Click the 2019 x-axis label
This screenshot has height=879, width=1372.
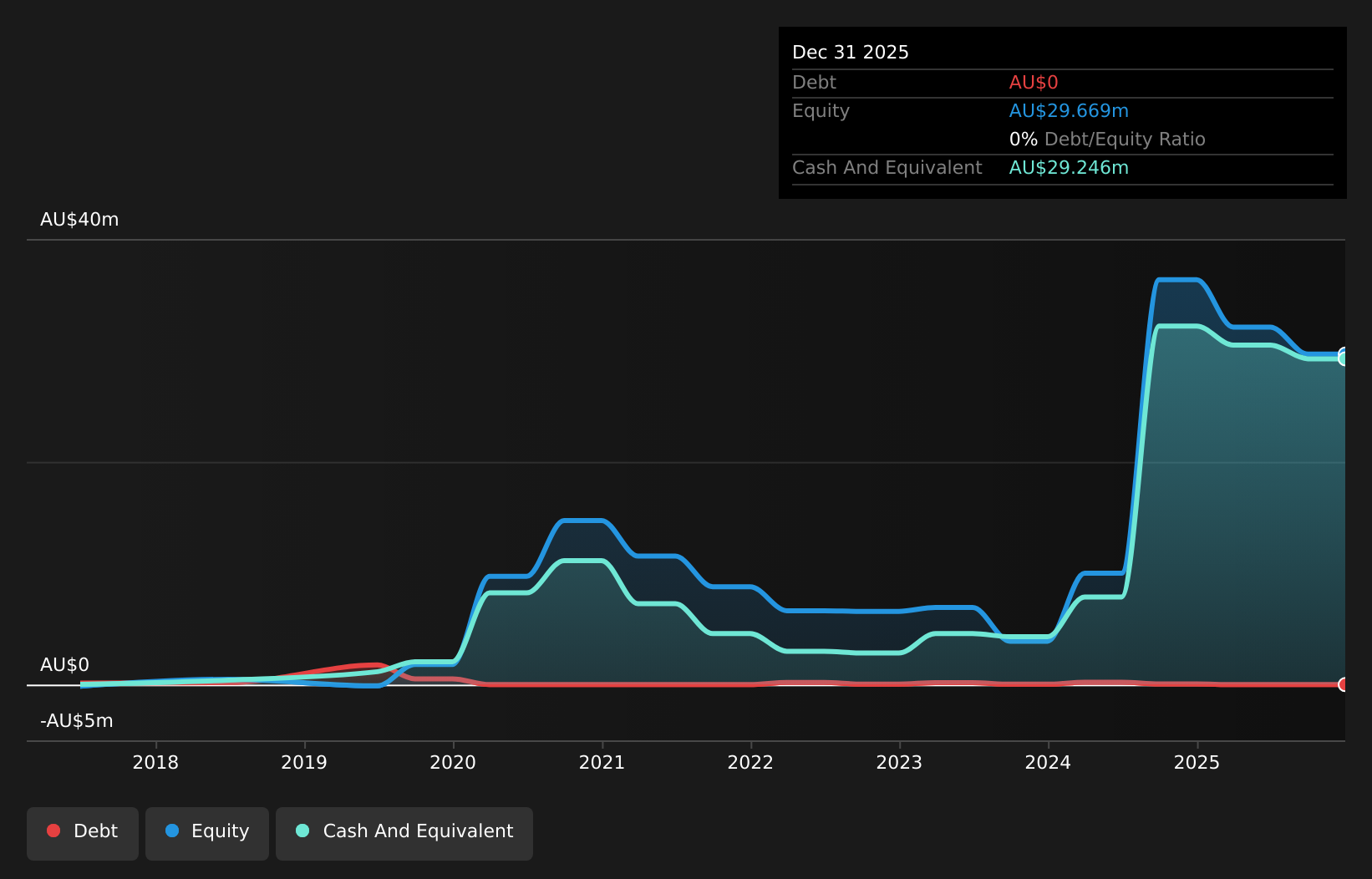coord(304,762)
